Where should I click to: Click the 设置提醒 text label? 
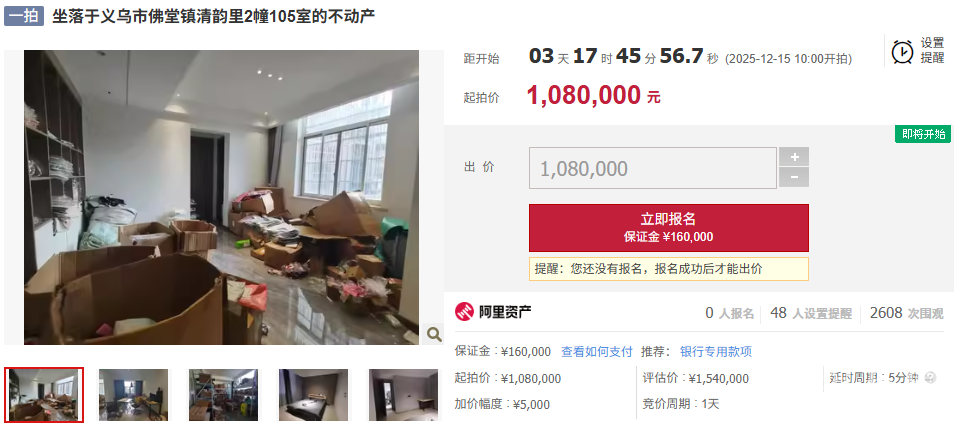pyautogui.click(x=932, y=51)
